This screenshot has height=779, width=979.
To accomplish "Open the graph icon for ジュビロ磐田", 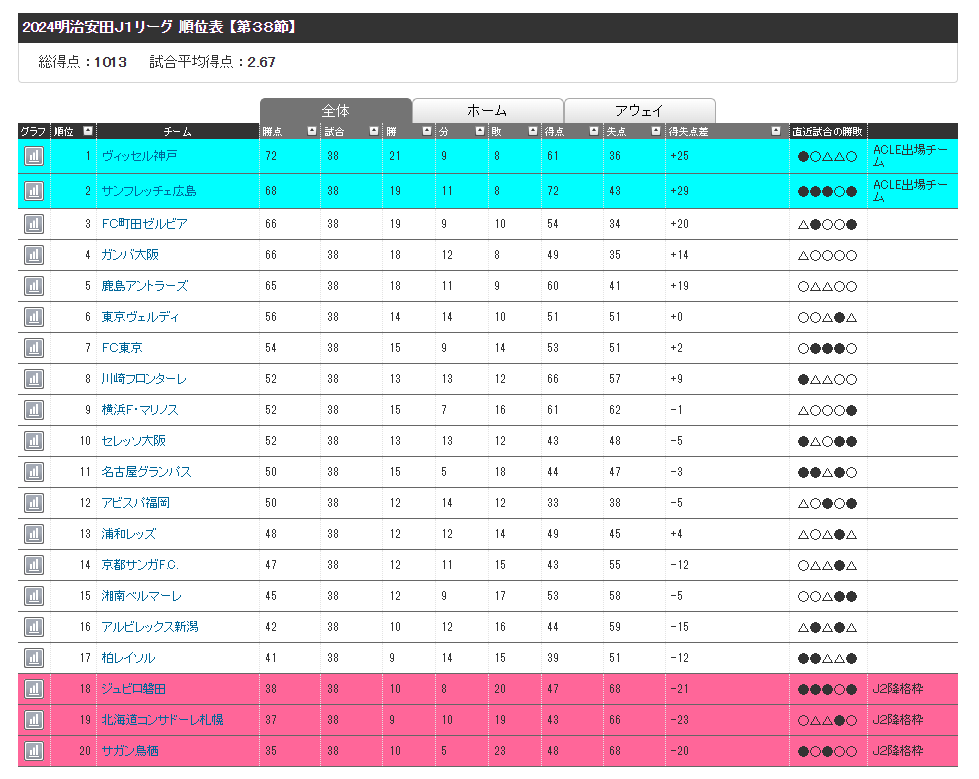I will [x=34, y=689].
